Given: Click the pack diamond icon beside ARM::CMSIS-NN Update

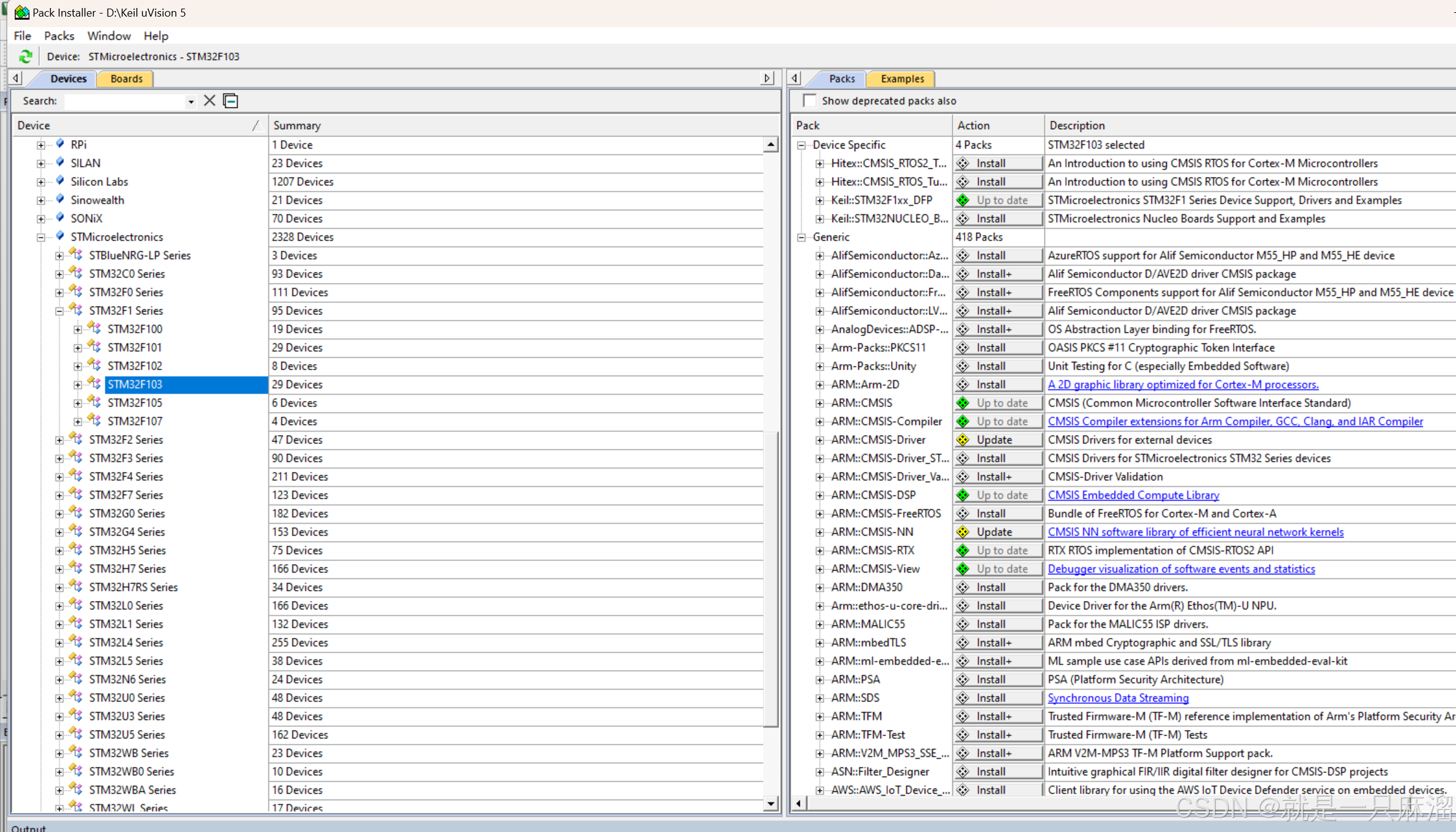Looking at the screenshot, I should (963, 532).
